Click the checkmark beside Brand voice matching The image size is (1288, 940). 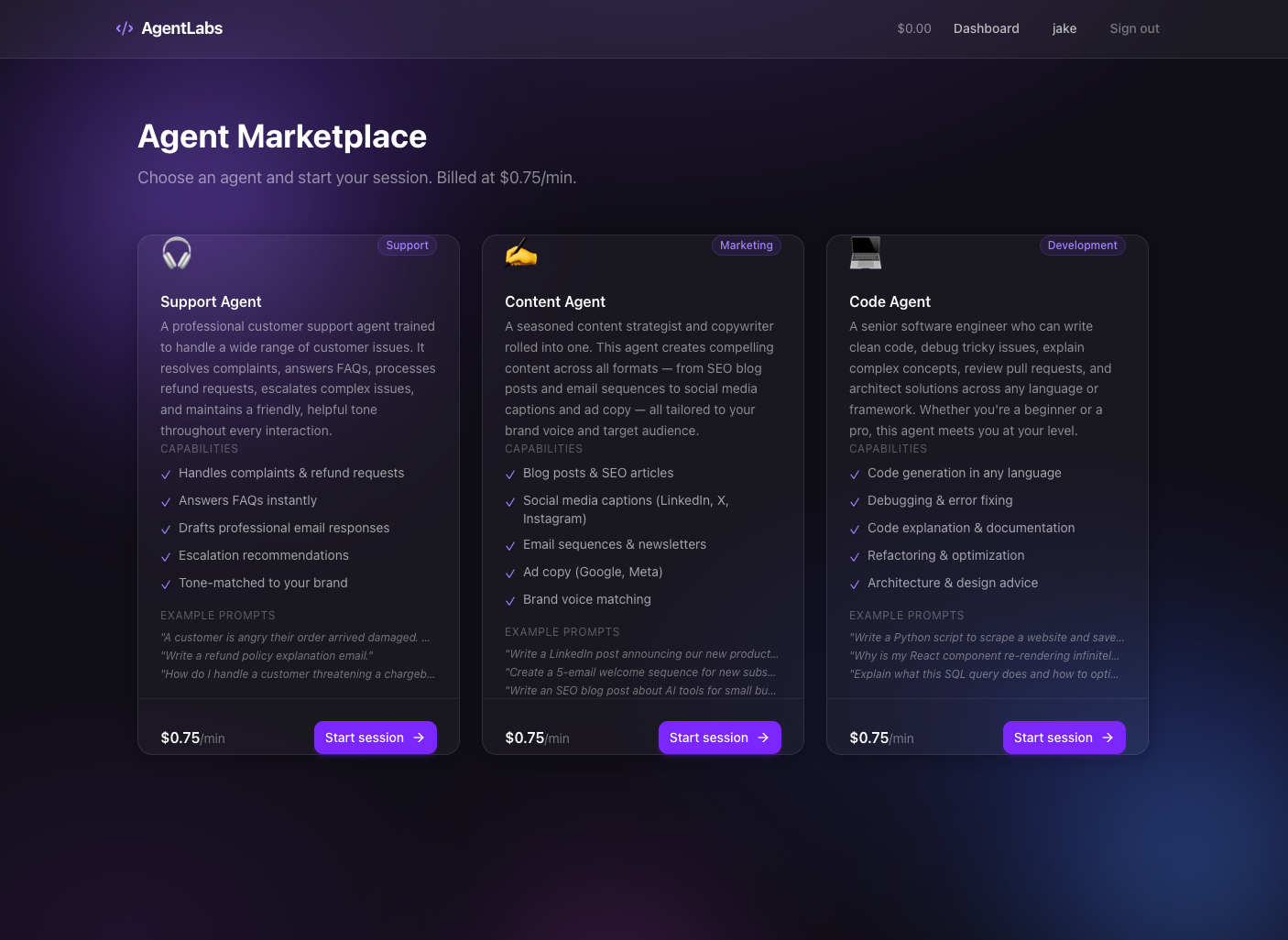pyautogui.click(x=510, y=601)
